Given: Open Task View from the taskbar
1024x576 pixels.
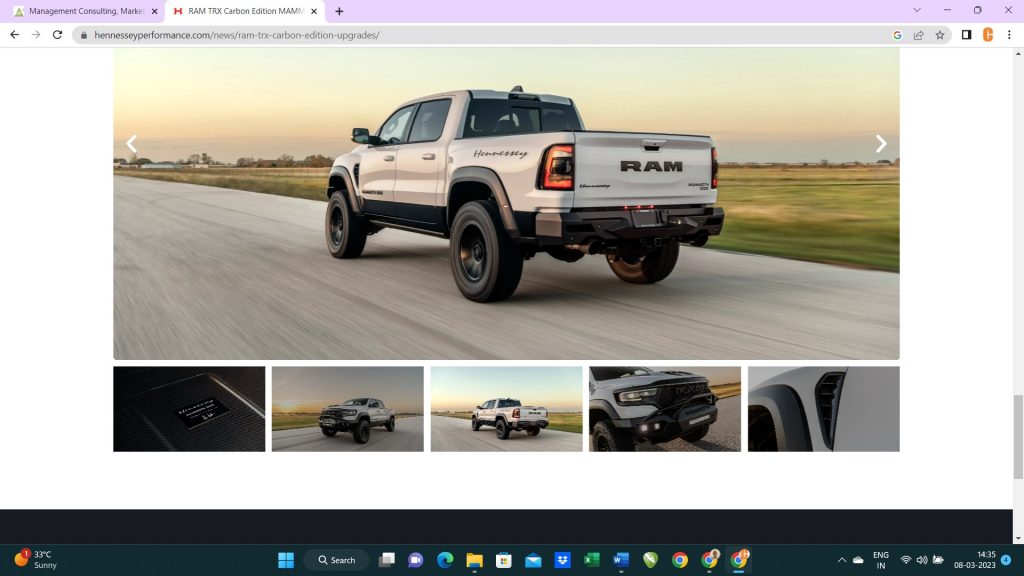Looking at the screenshot, I should [387, 560].
